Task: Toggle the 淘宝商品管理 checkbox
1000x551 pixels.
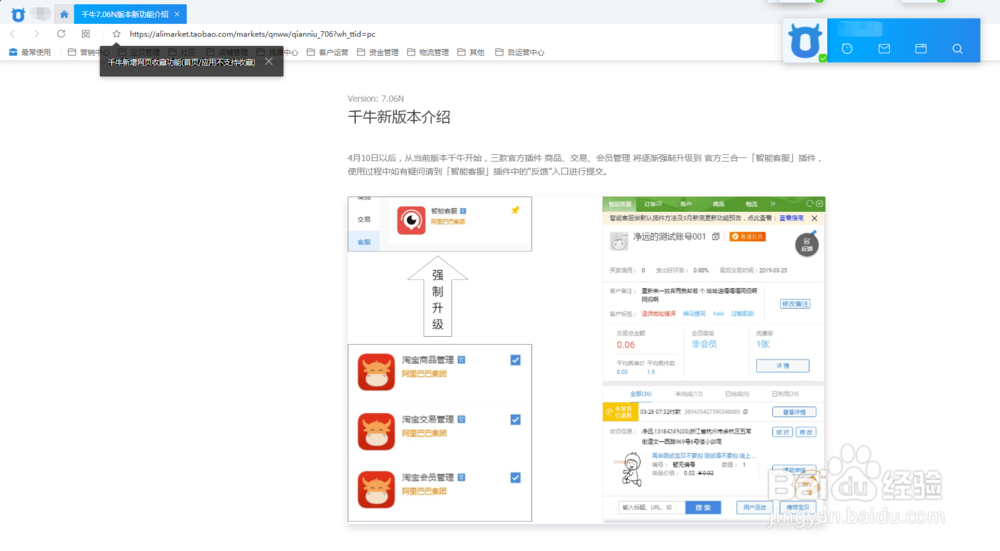Action: (x=515, y=360)
